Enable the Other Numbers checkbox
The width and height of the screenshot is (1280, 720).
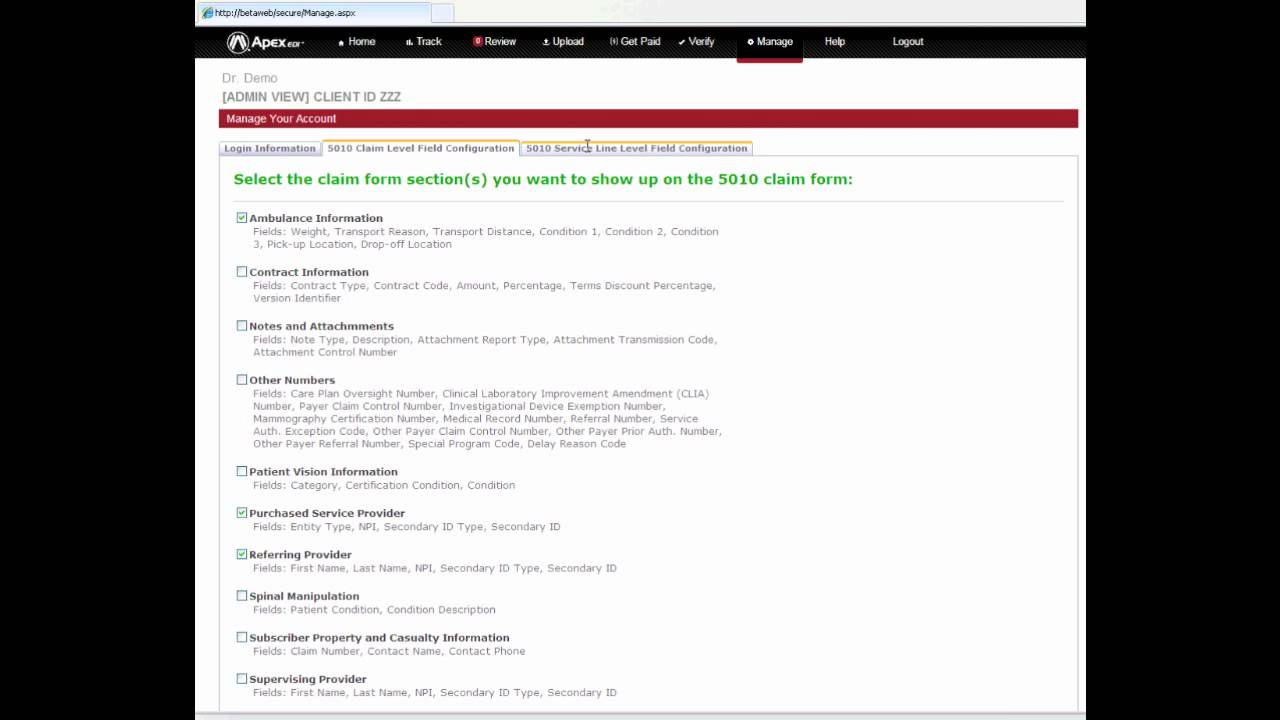[x=242, y=379]
